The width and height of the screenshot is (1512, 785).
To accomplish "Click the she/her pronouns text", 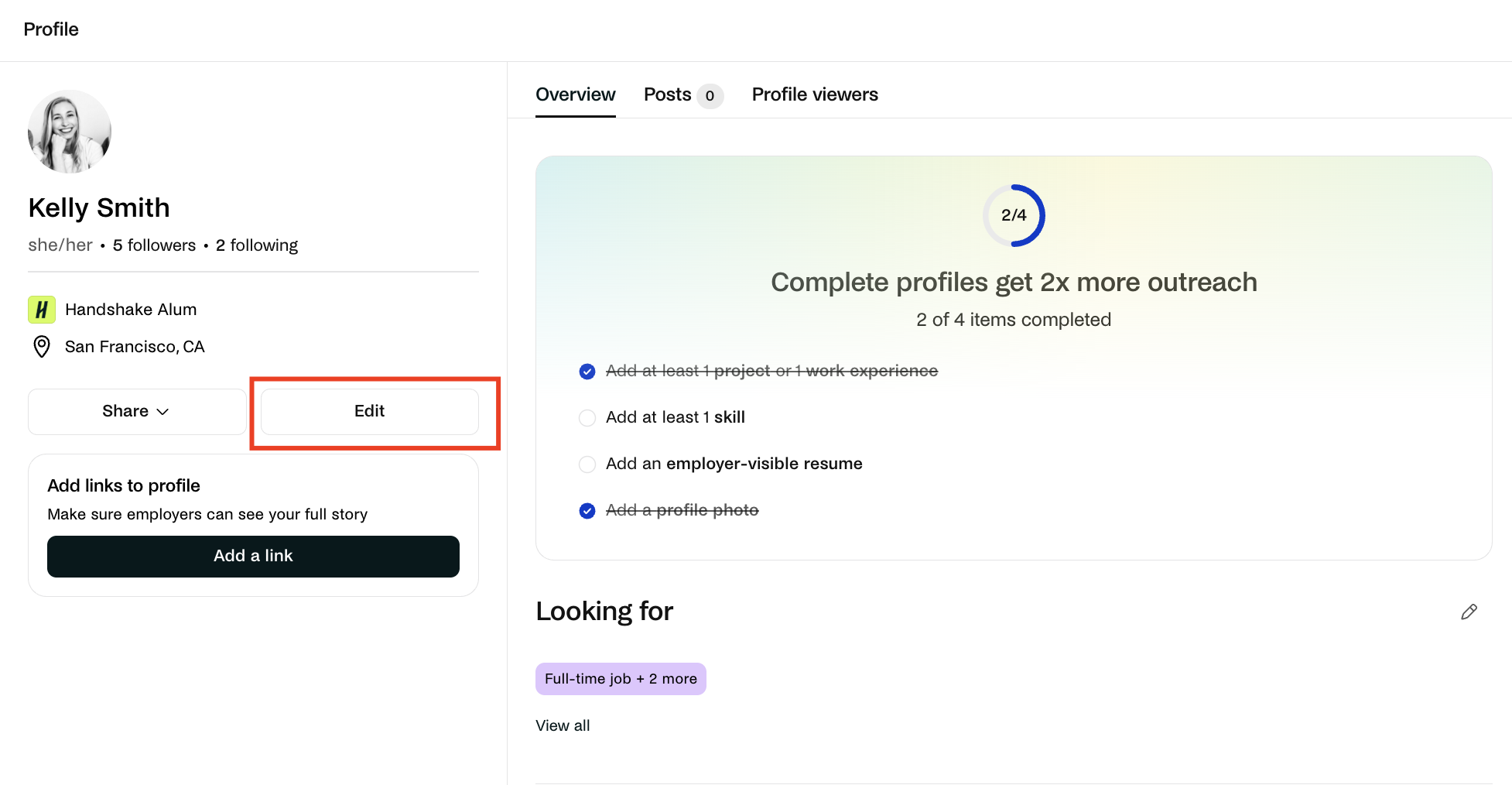I will [x=60, y=245].
